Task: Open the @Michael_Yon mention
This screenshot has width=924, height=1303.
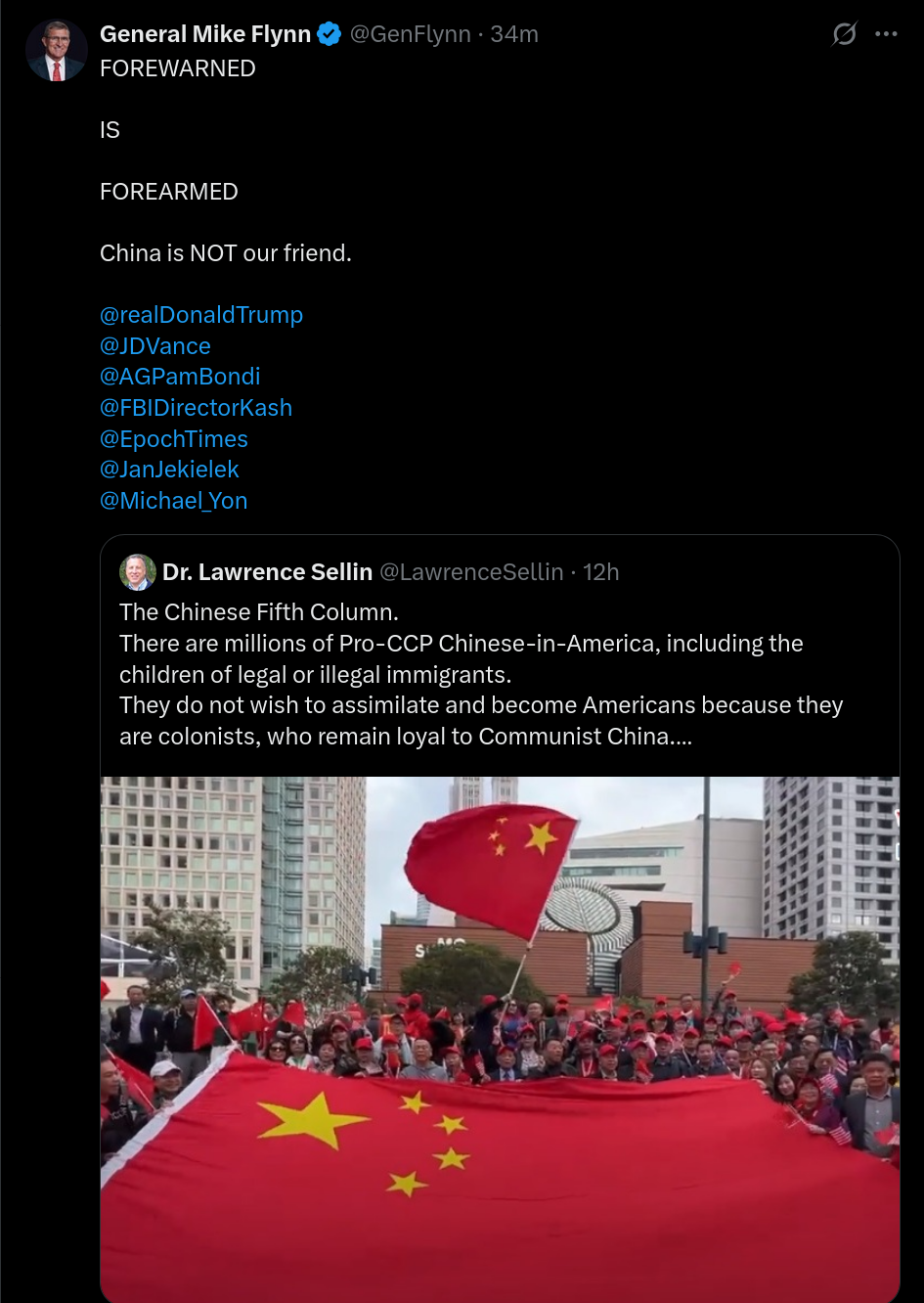Action: [x=174, y=501]
